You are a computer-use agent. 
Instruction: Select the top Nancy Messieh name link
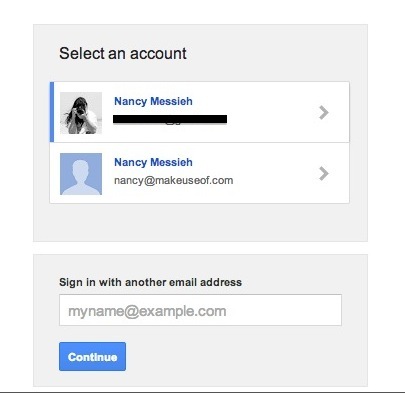pyautogui.click(x=153, y=101)
